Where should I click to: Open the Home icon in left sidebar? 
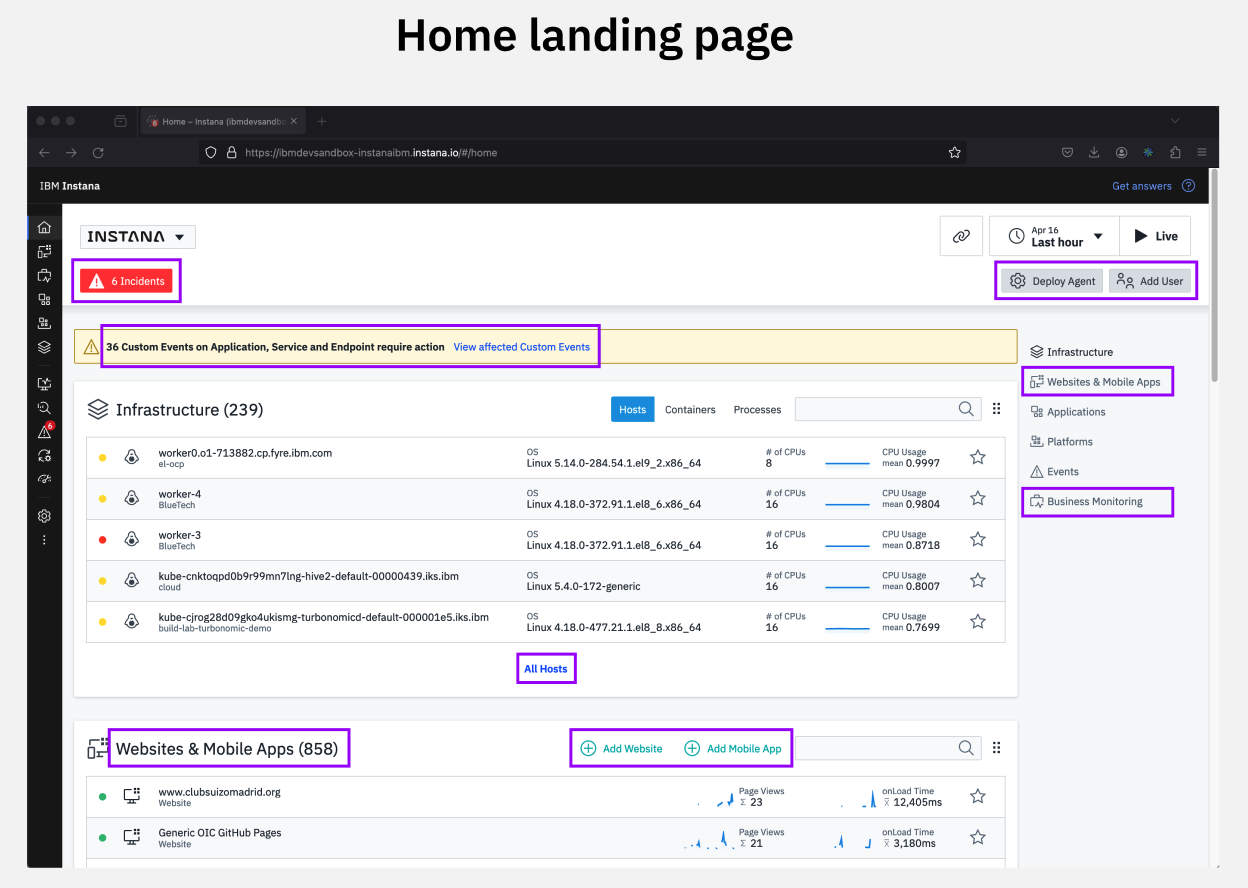[44, 227]
